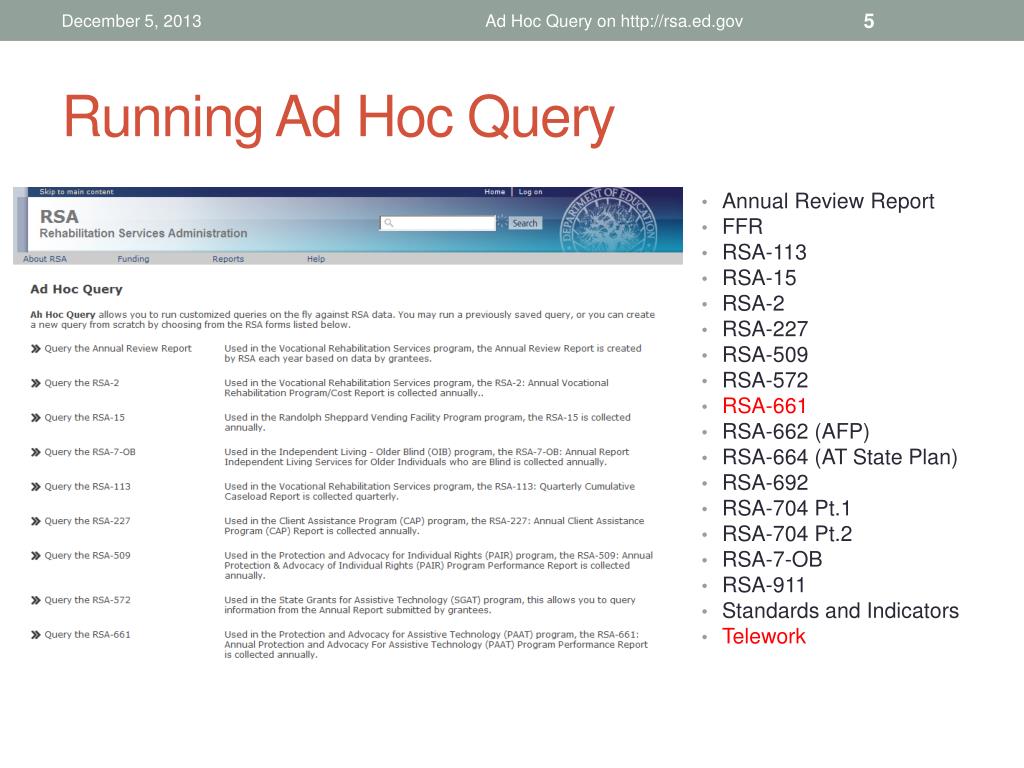Select Standards and Indicators bullet item
Screen dimensions: 1024x768
(x=840, y=611)
